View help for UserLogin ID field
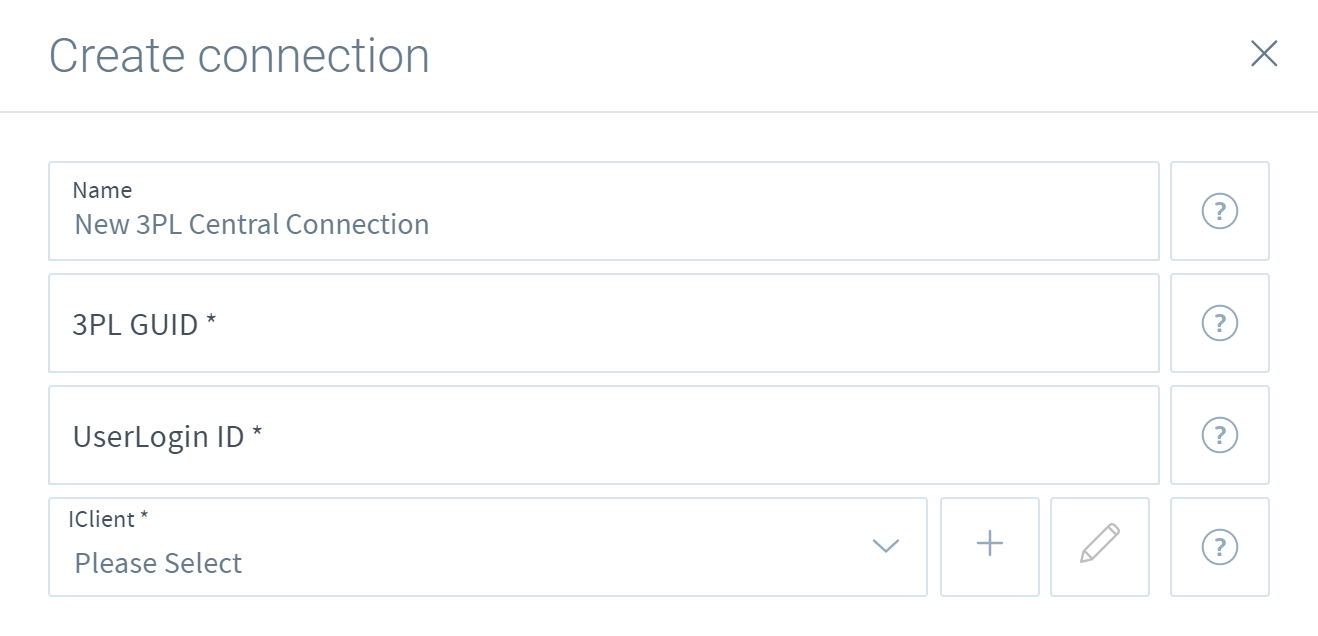The width and height of the screenshot is (1318, 636). [x=1220, y=435]
